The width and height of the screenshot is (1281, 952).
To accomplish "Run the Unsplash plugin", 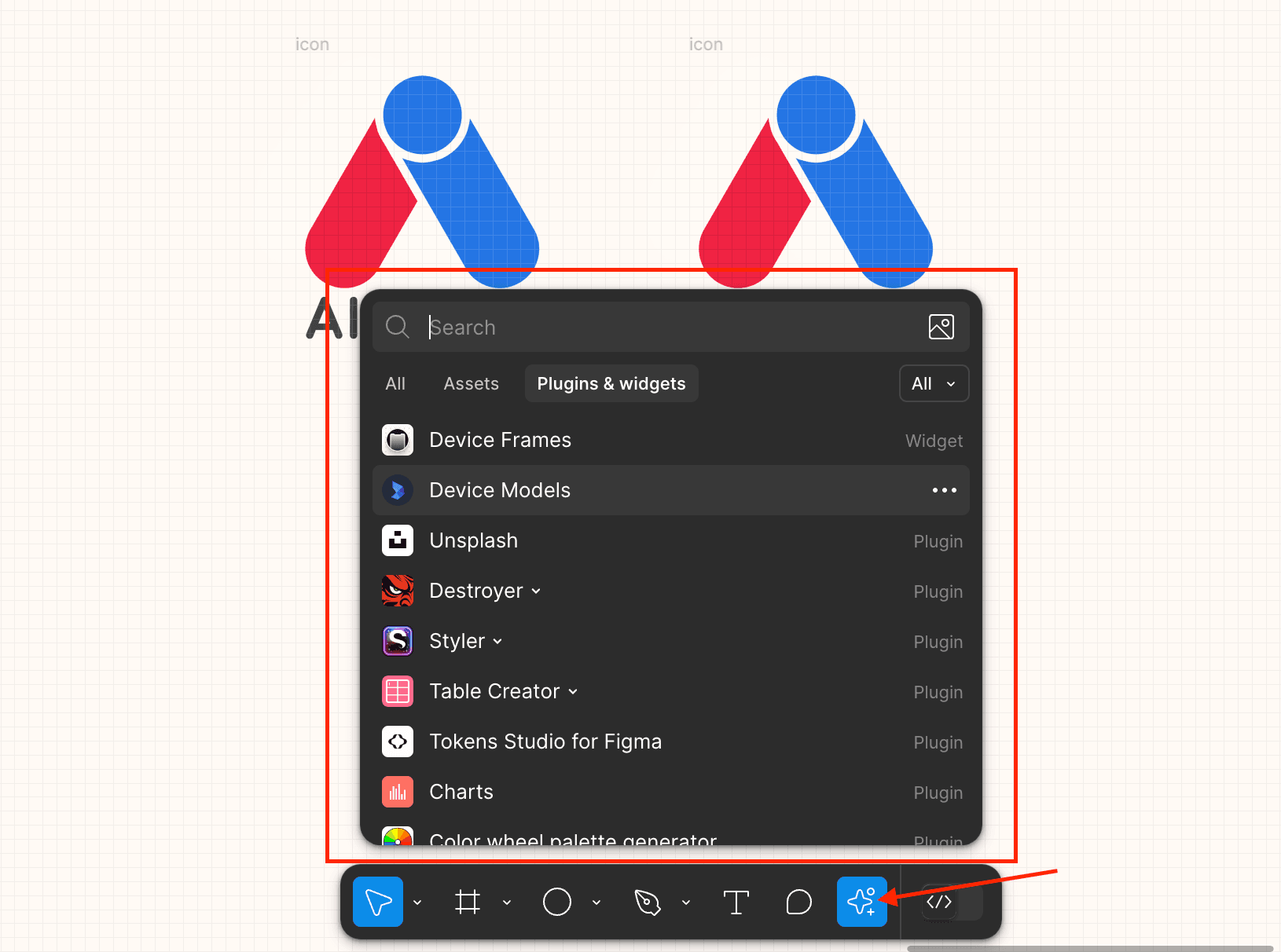I will point(671,540).
